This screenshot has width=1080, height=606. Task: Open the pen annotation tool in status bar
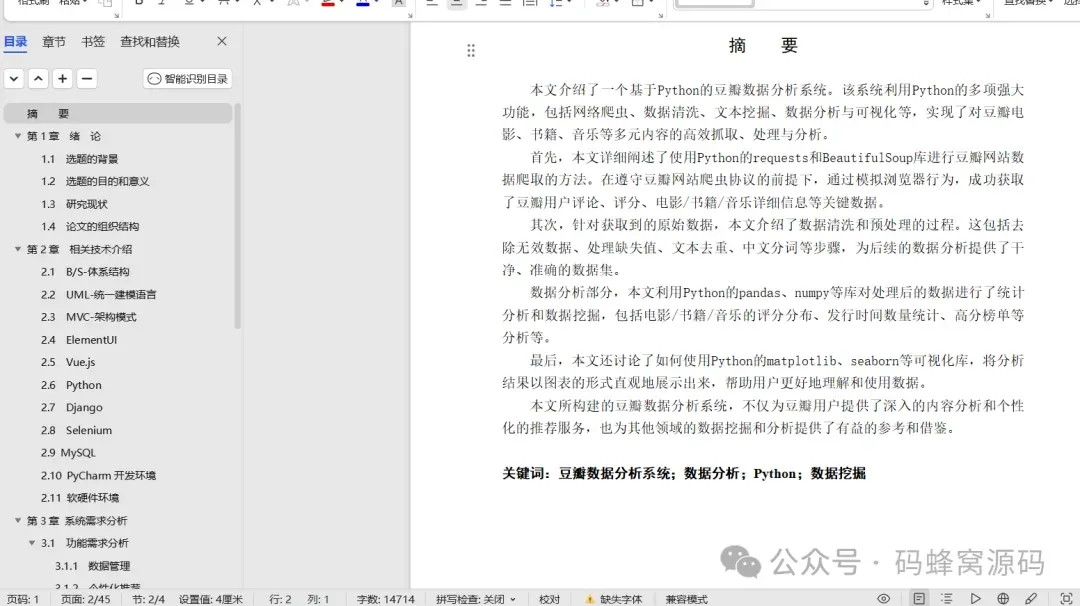click(x=1031, y=598)
